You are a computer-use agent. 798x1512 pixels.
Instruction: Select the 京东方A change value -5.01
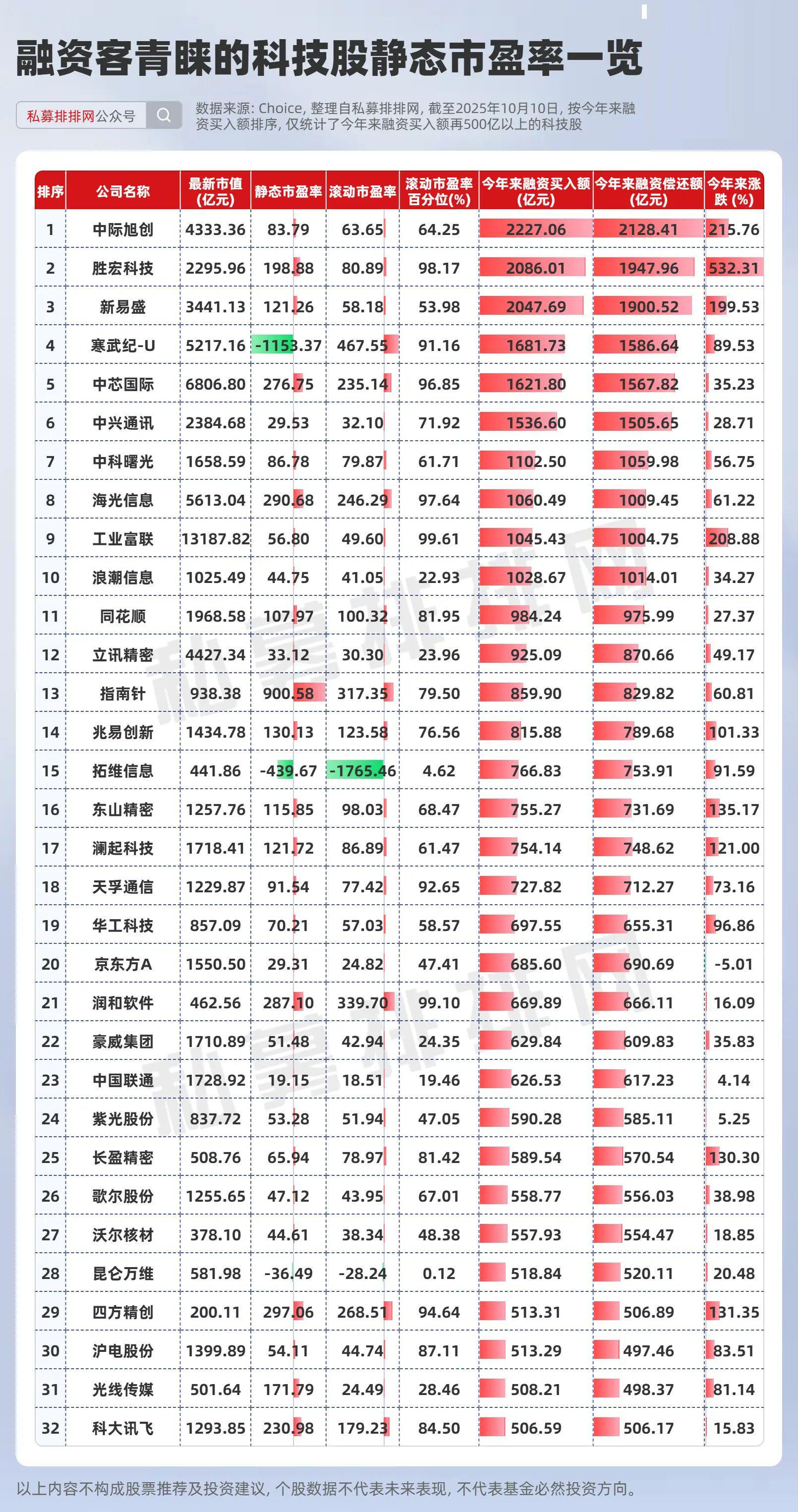(x=734, y=964)
